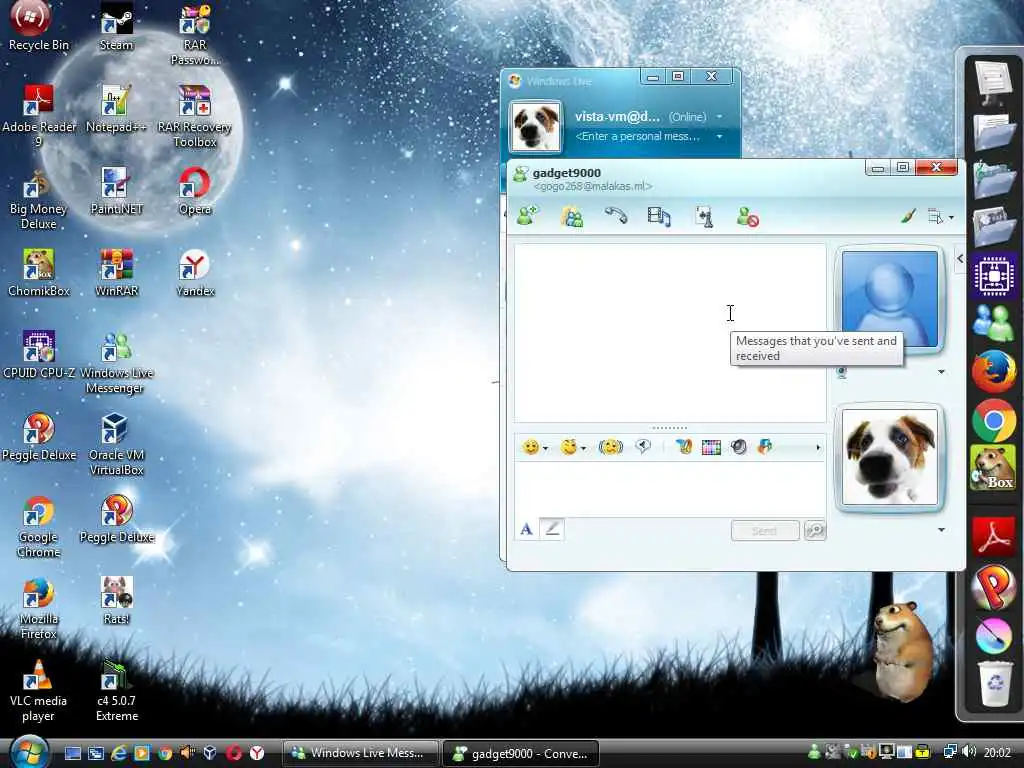Open Notepad++ desktop shortcut
This screenshot has height=768, width=1024.
tap(116, 108)
